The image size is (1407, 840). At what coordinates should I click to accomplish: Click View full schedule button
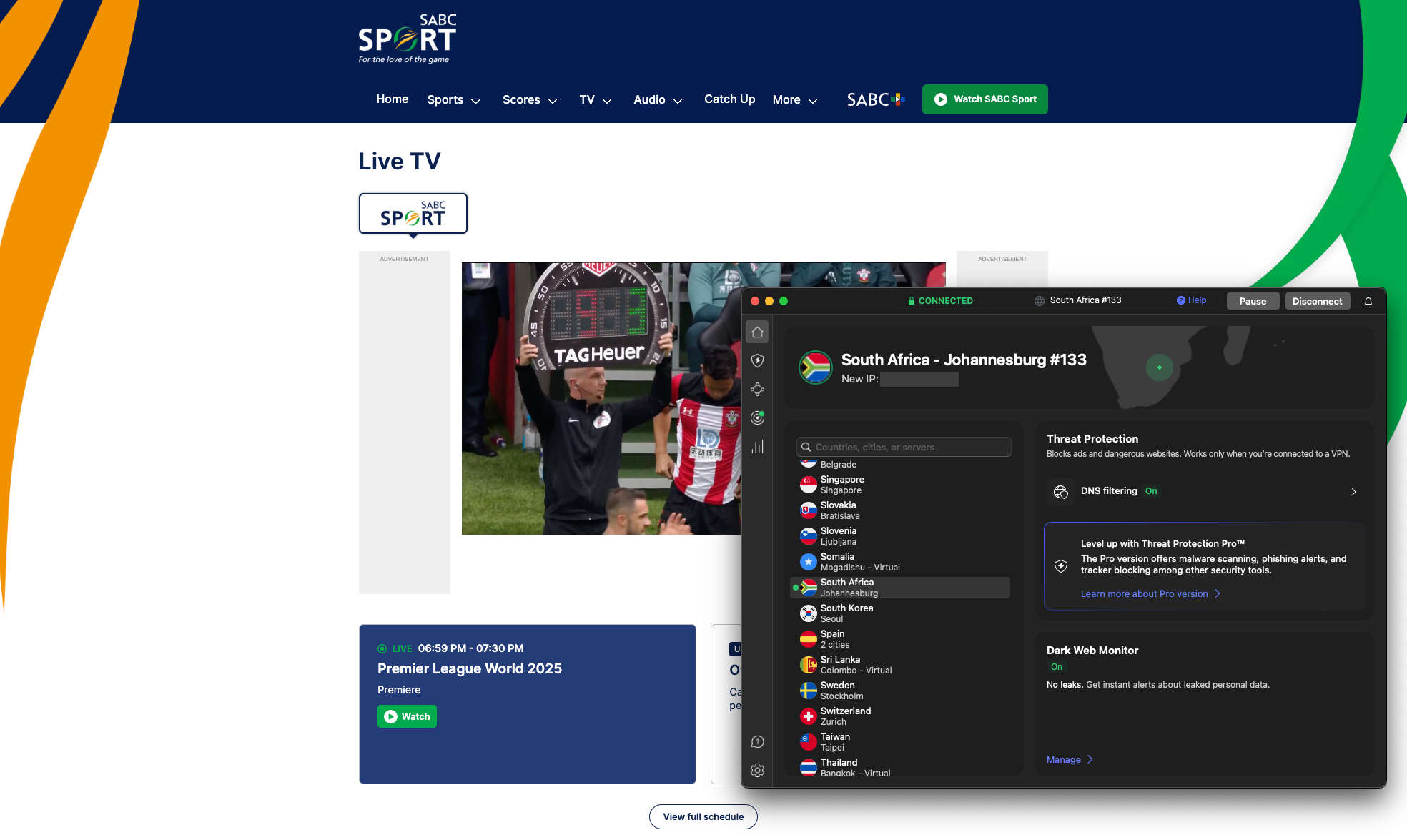pos(703,816)
